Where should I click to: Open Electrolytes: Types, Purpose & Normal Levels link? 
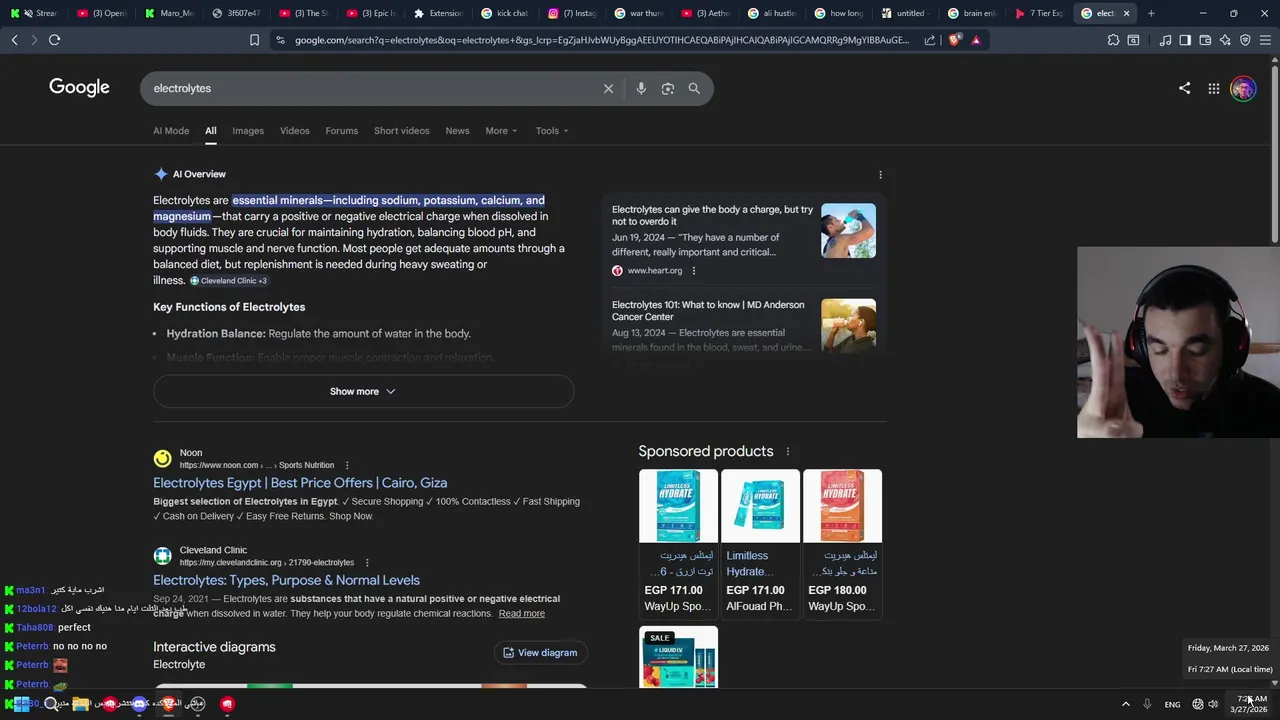[286, 580]
